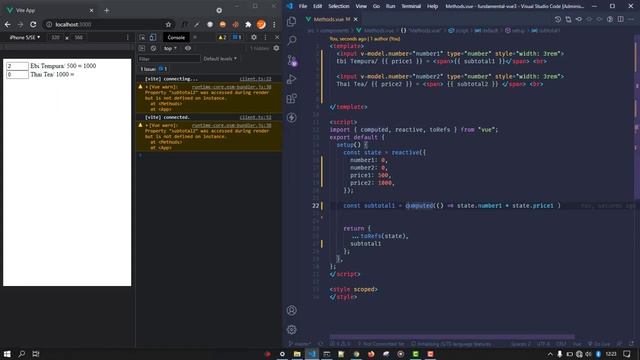
Task: Open the File menu in VS Code
Action: [302, 6]
